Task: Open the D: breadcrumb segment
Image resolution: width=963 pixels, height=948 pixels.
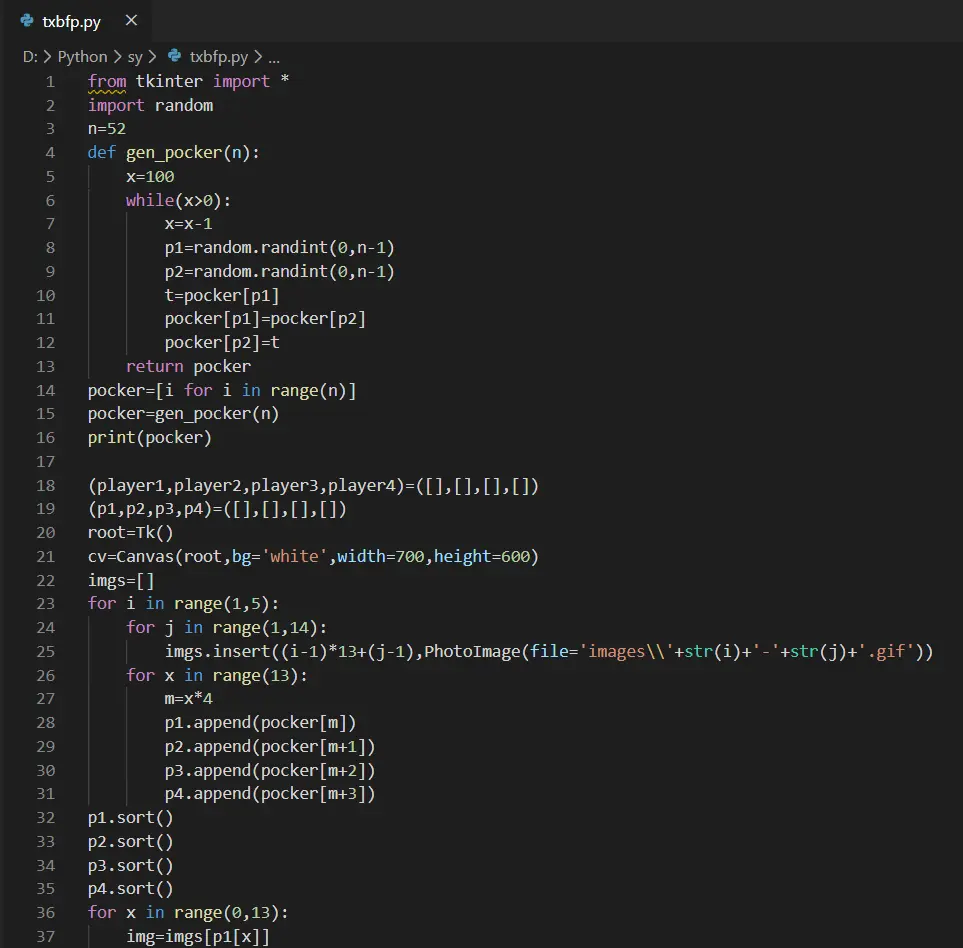Action: tap(30, 57)
